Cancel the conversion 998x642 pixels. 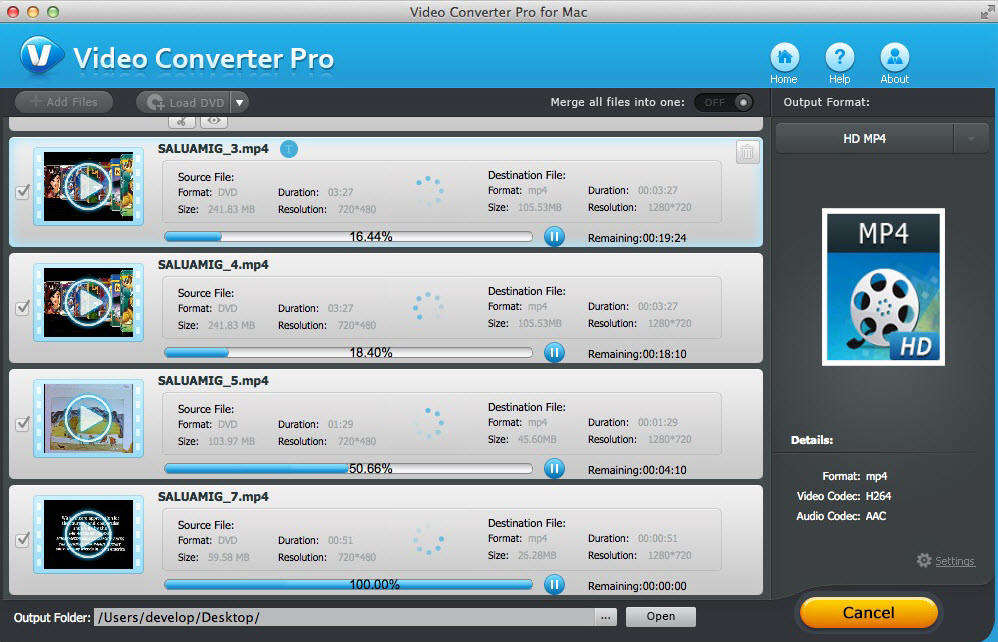(x=869, y=613)
